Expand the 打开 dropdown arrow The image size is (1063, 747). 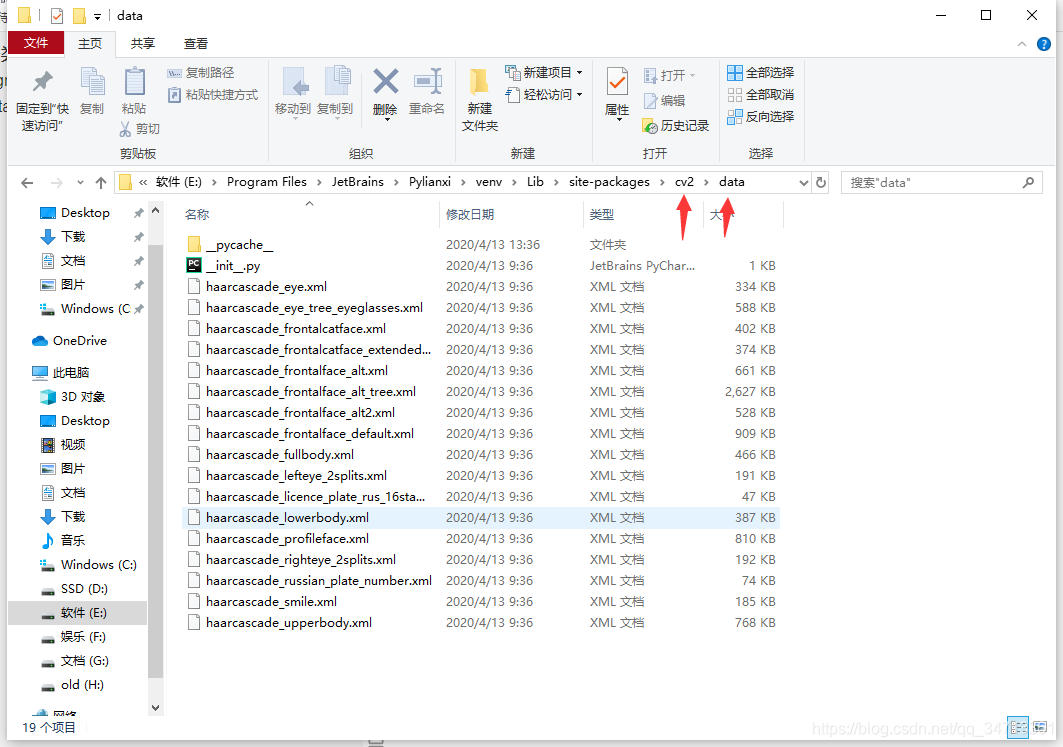tap(692, 74)
